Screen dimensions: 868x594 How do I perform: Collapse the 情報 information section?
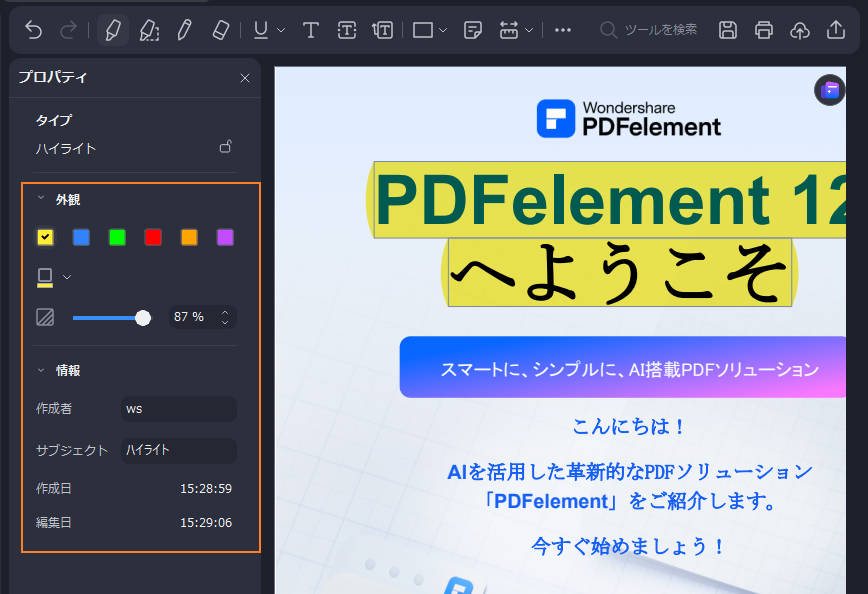41,369
